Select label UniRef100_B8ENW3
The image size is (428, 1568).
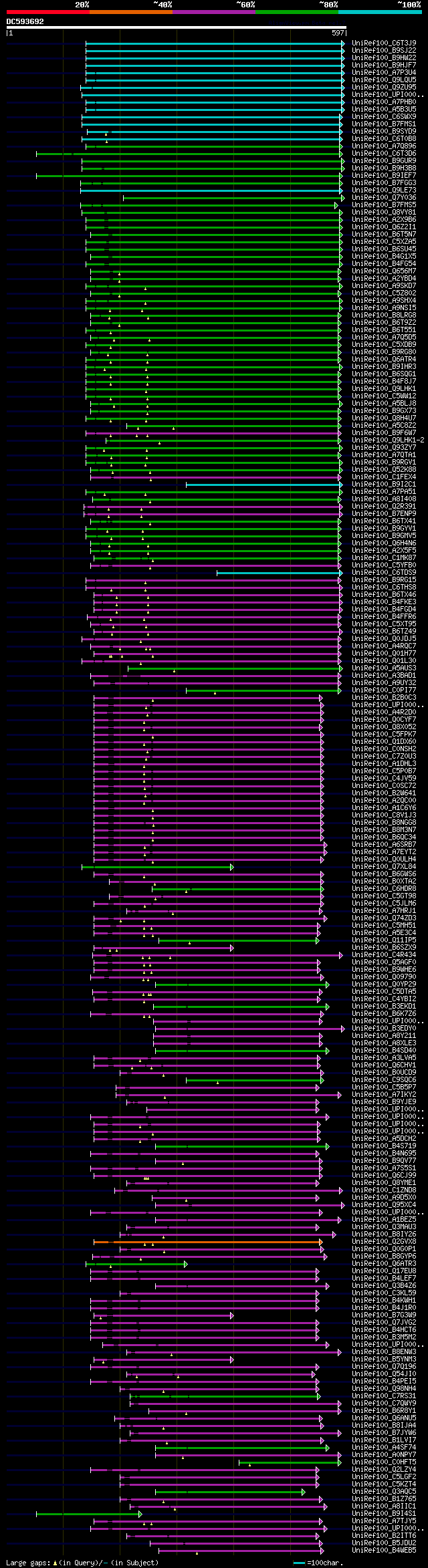coord(384,1351)
